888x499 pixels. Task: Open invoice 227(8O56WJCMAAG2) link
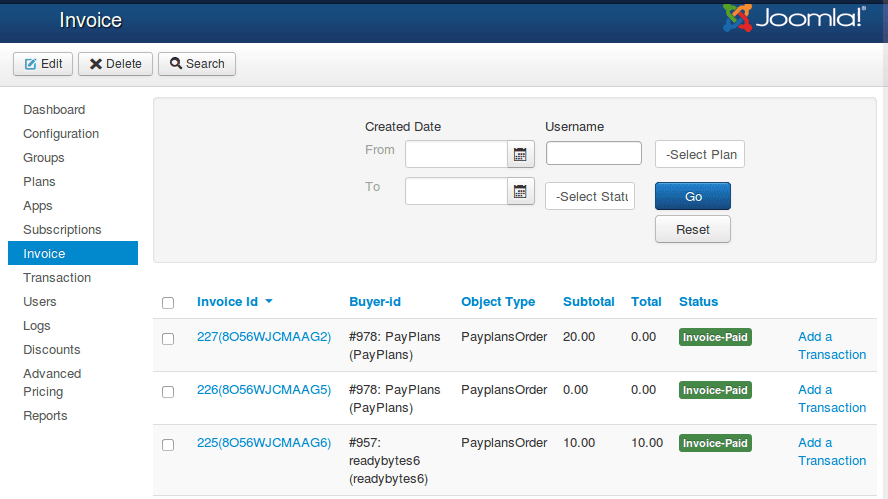point(264,336)
